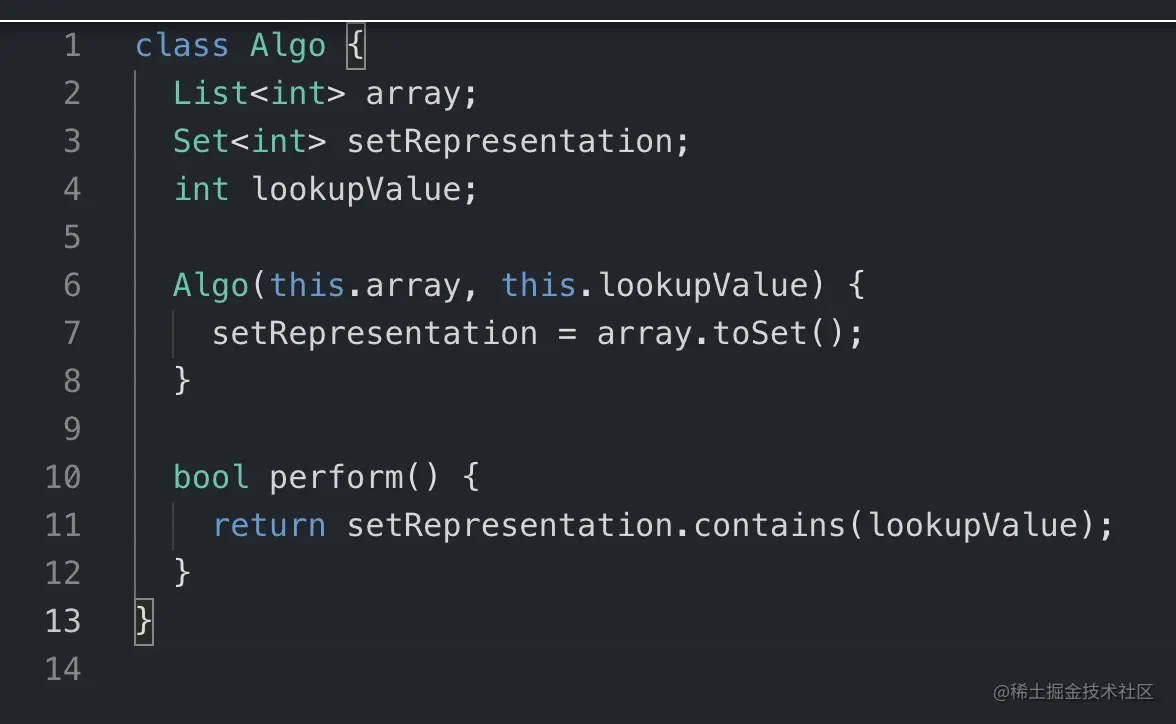Viewport: 1176px width, 724px height.
Task: Click line number 10 in gutter
Action: [x=62, y=477]
